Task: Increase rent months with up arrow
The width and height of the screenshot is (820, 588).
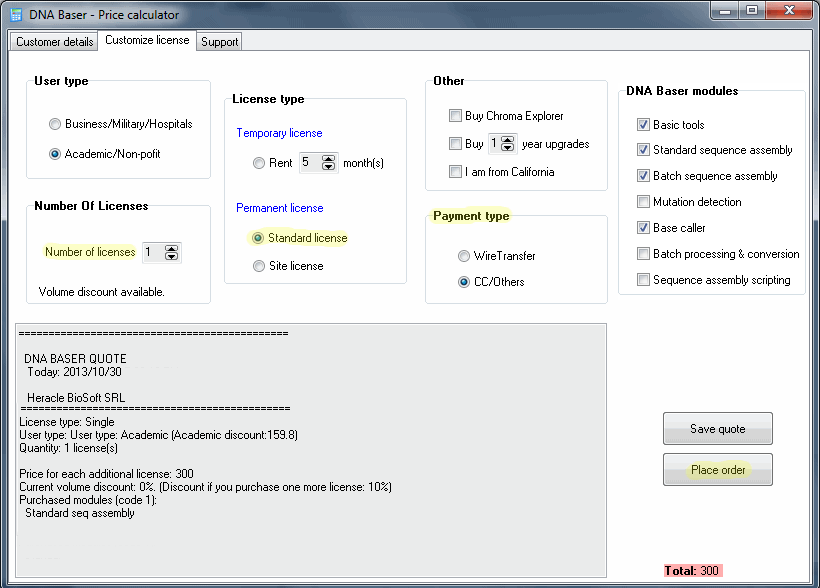Action: [328, 159]
